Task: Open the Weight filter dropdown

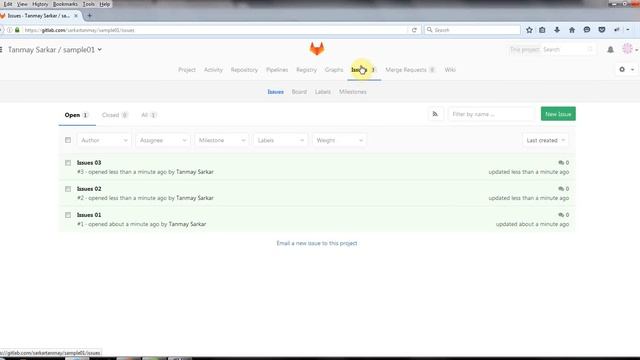Action: (x=339, y=140)
